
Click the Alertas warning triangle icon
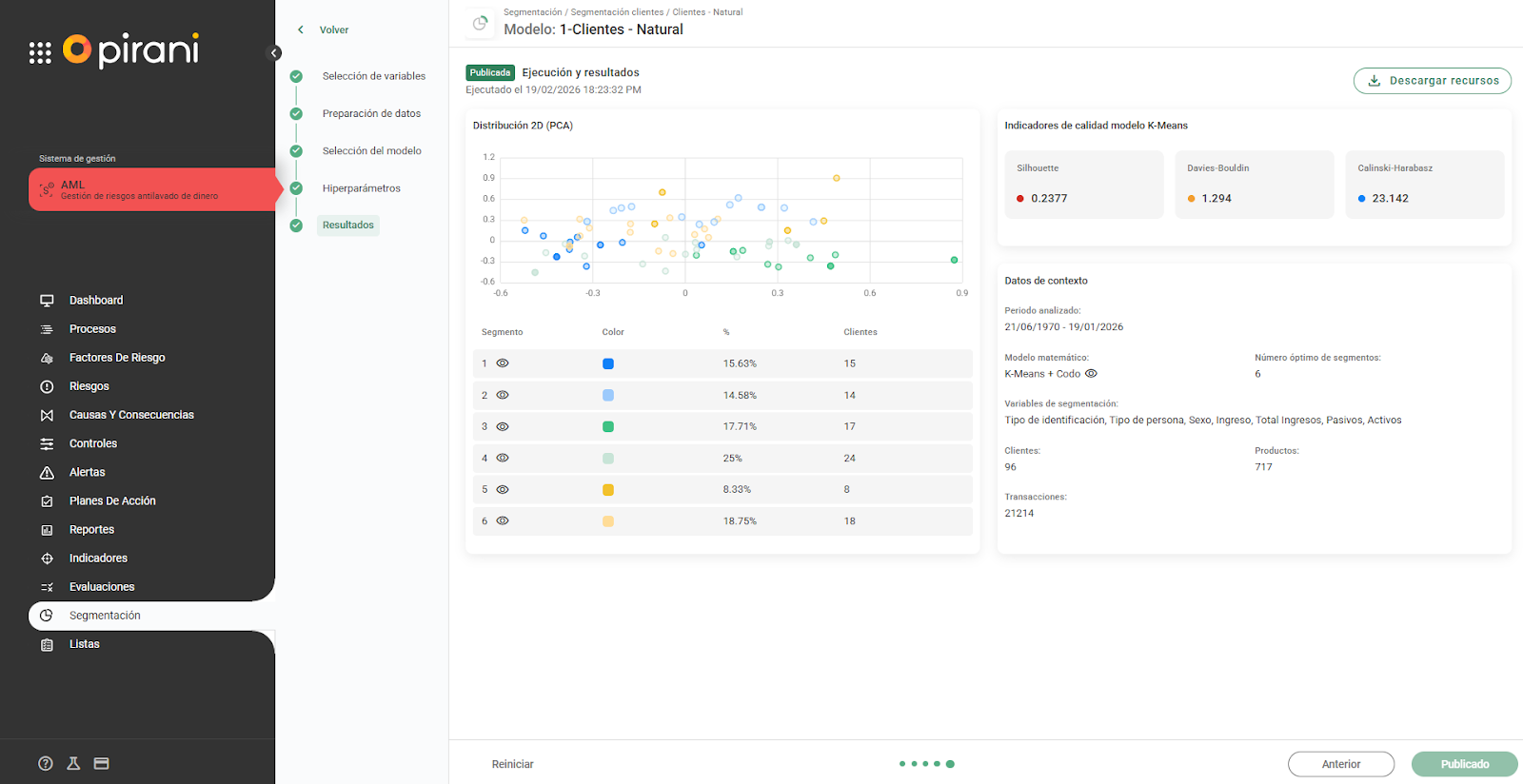coord(47,473)
